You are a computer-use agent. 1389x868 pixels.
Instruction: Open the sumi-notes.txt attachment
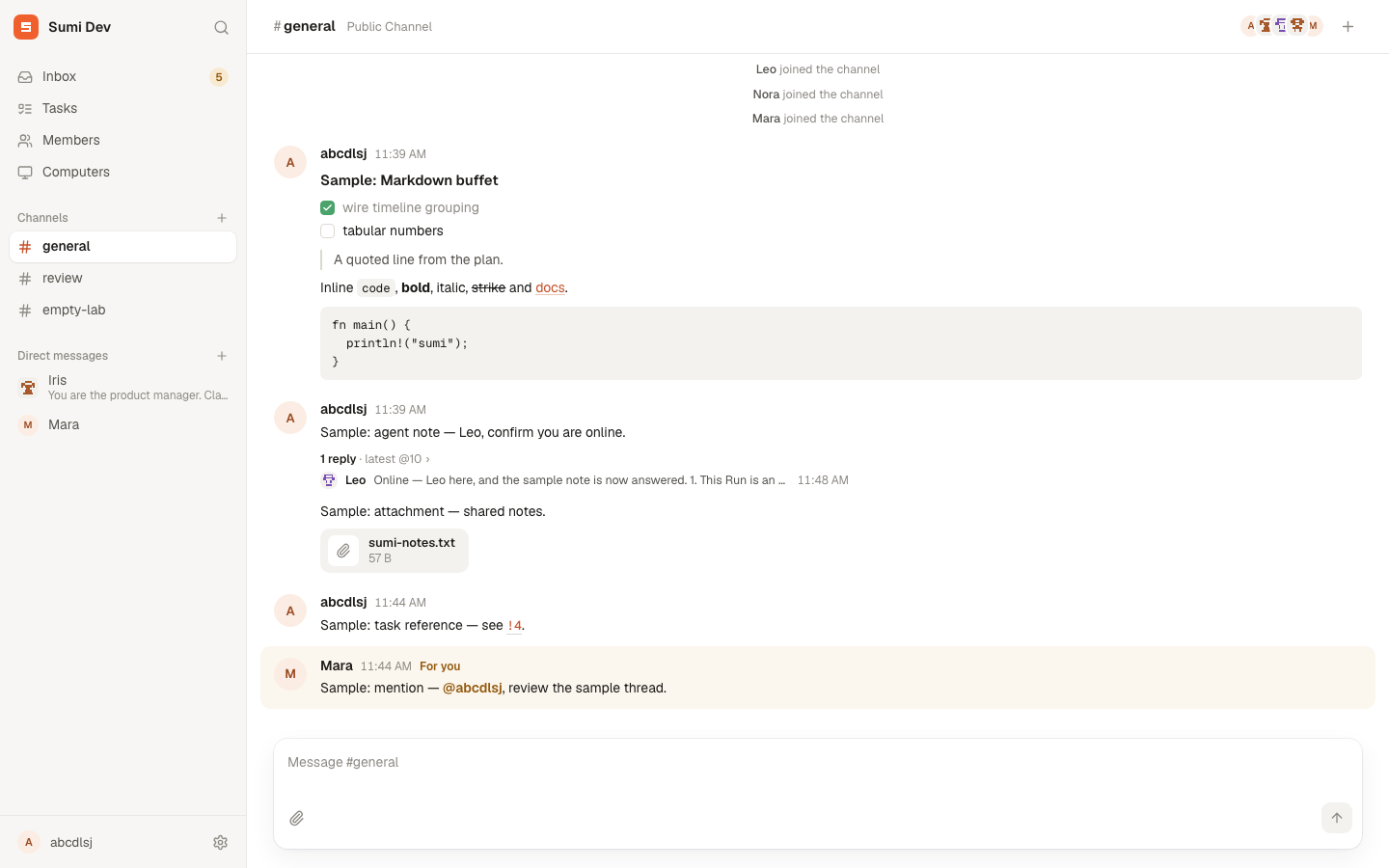(x=395, y=551)
